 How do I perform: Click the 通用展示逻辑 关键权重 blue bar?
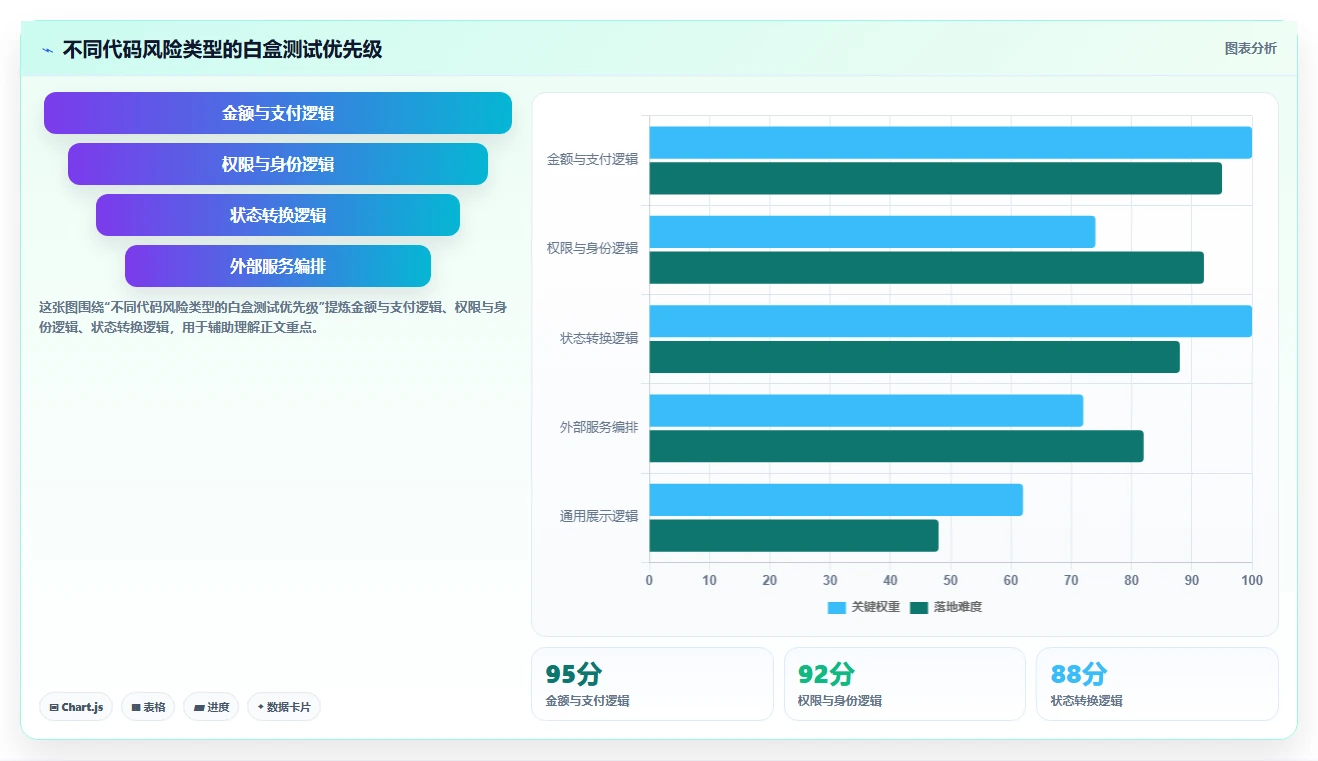click(x=836, y=500)
